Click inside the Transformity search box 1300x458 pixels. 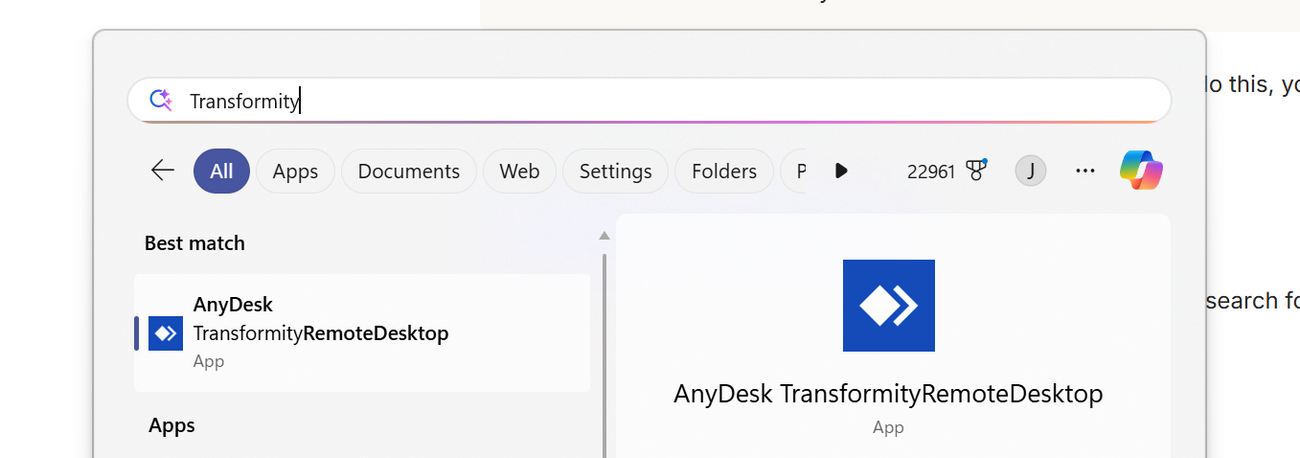650,101
